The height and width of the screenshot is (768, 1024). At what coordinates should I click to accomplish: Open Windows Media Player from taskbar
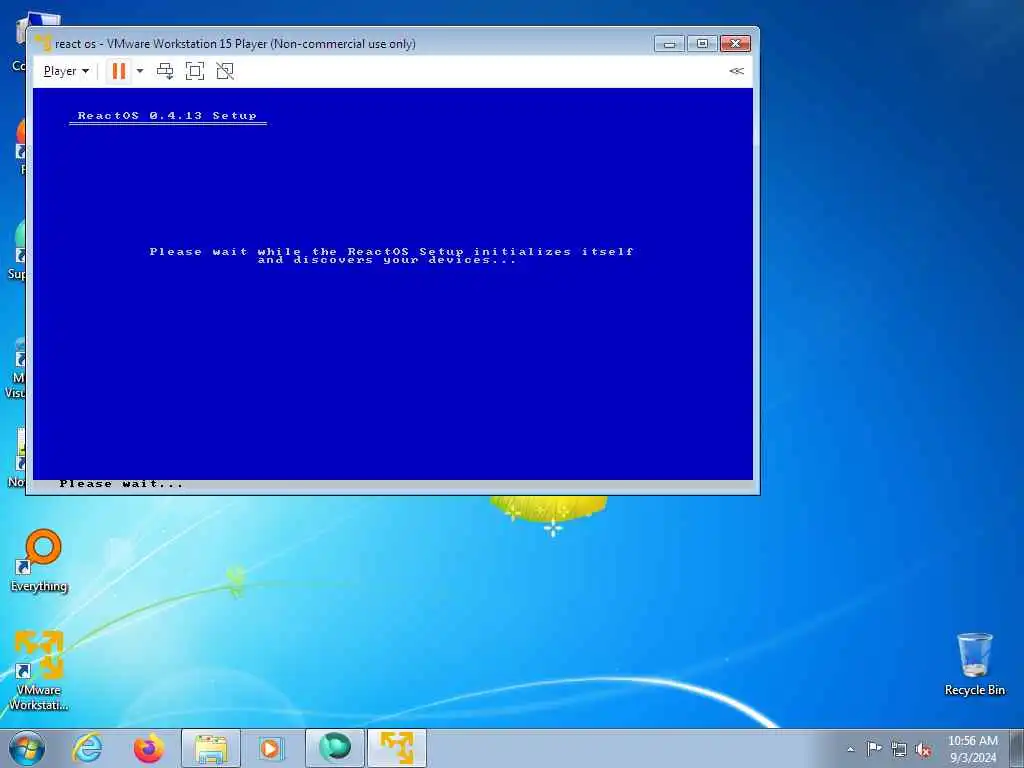[x=270, y=748]
